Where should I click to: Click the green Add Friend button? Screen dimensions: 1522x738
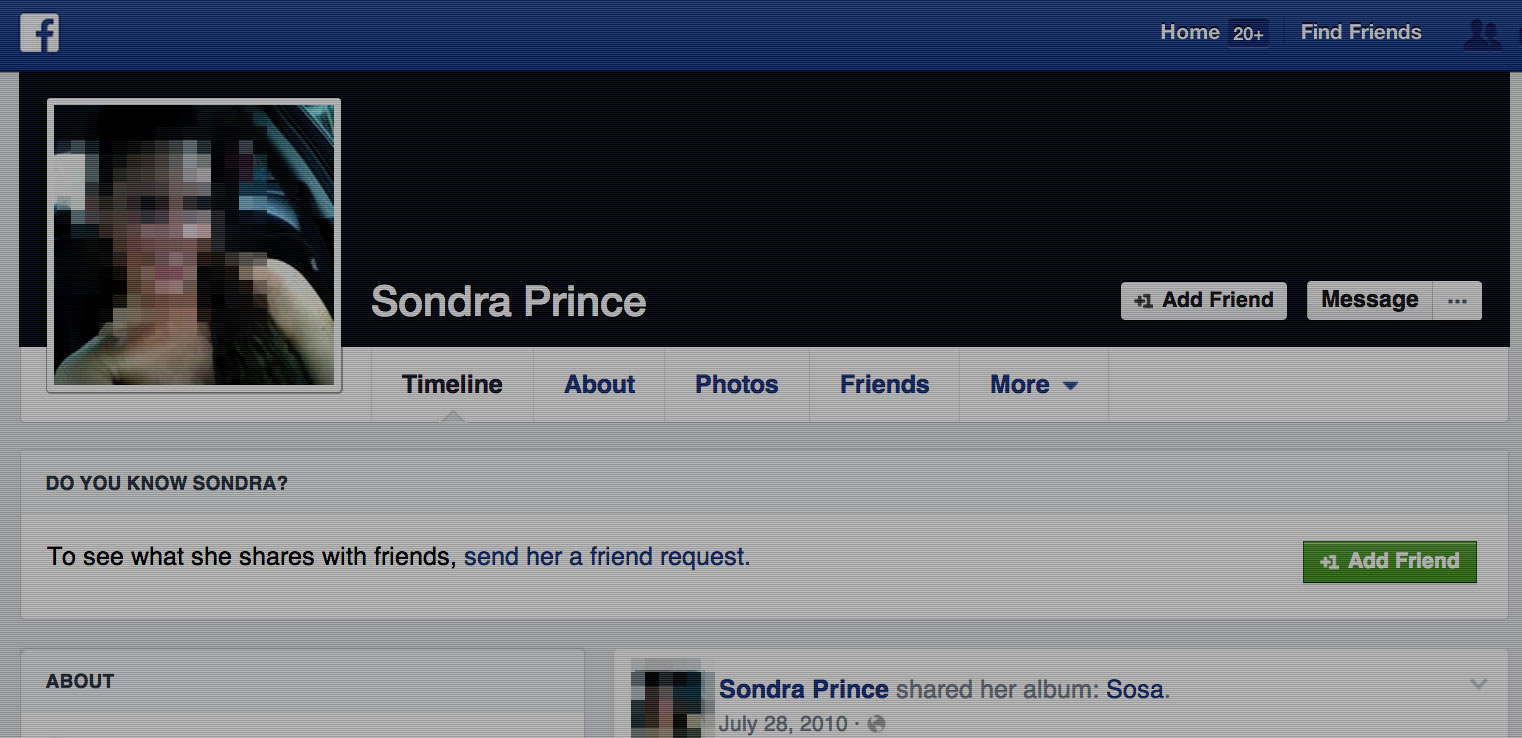(1389, 561)
